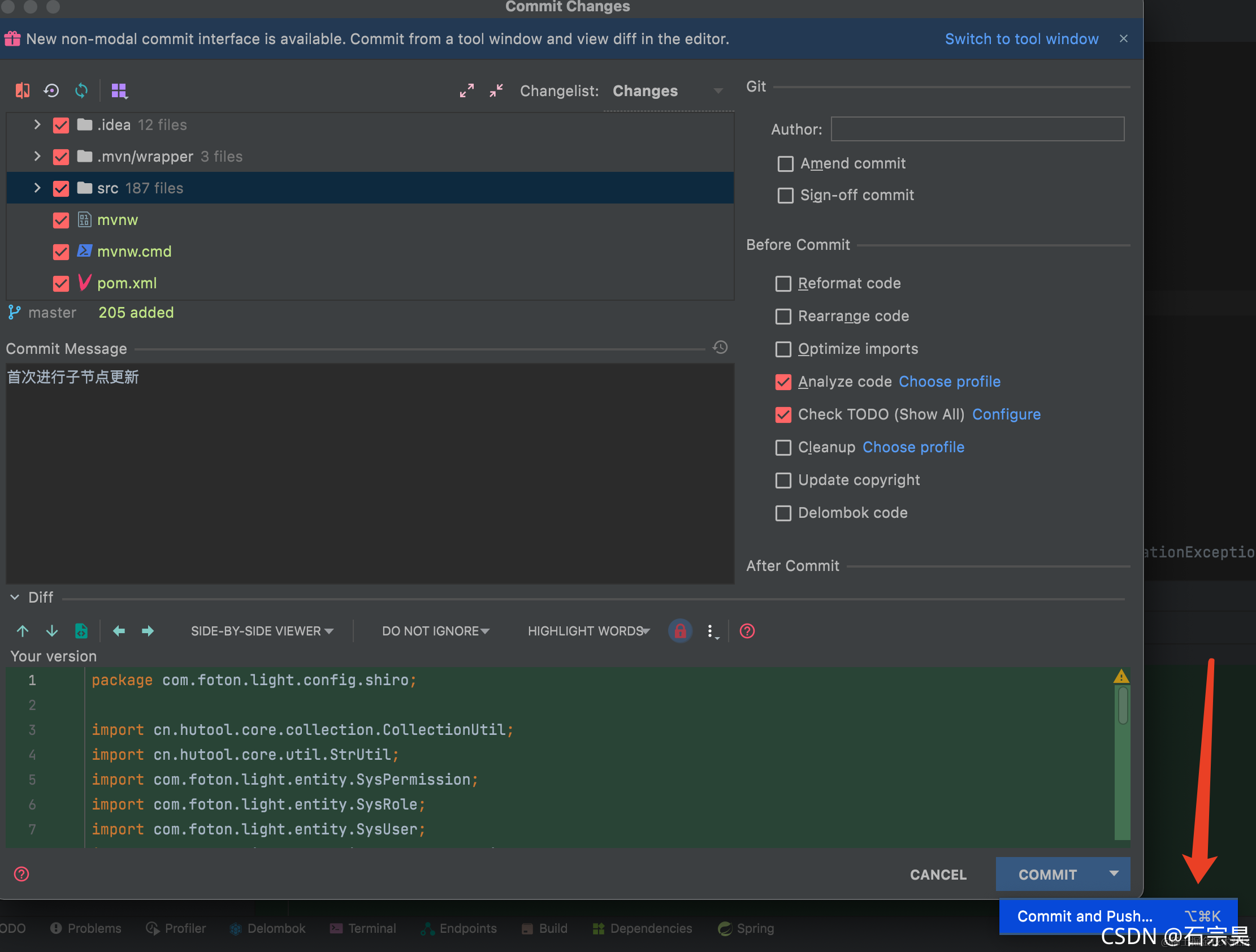Click Choose profile link for Cleanup
Image resolution: width=1256 pixels, height=952 pixels.
913,447
